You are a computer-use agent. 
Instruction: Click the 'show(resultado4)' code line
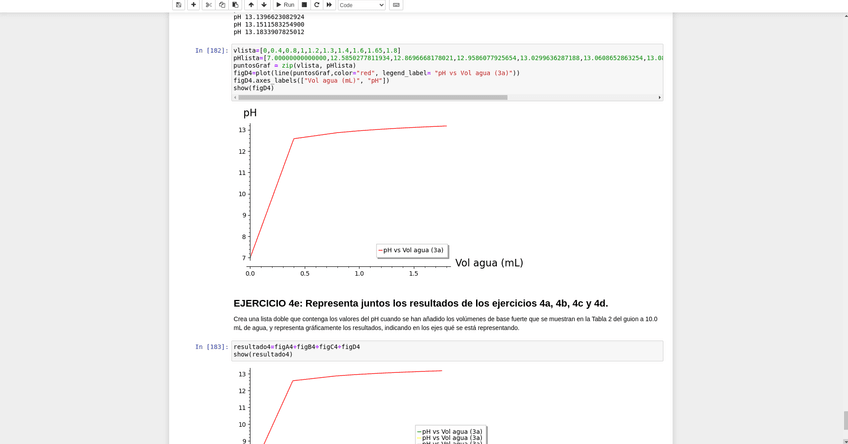[x=263, y=354]
